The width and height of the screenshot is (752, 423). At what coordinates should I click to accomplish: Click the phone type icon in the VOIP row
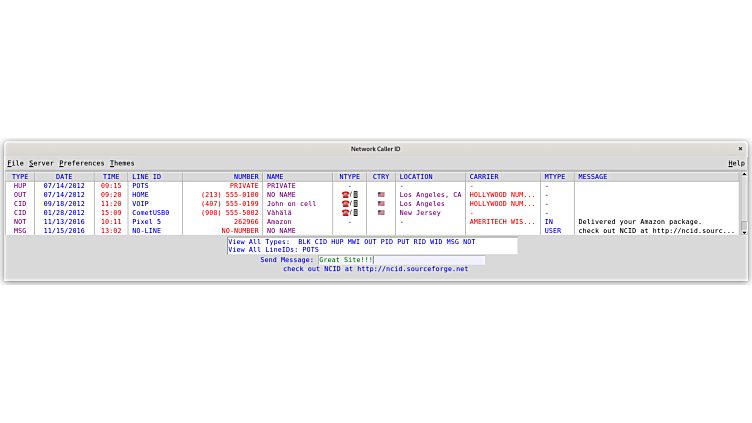[x=349, y=204]
